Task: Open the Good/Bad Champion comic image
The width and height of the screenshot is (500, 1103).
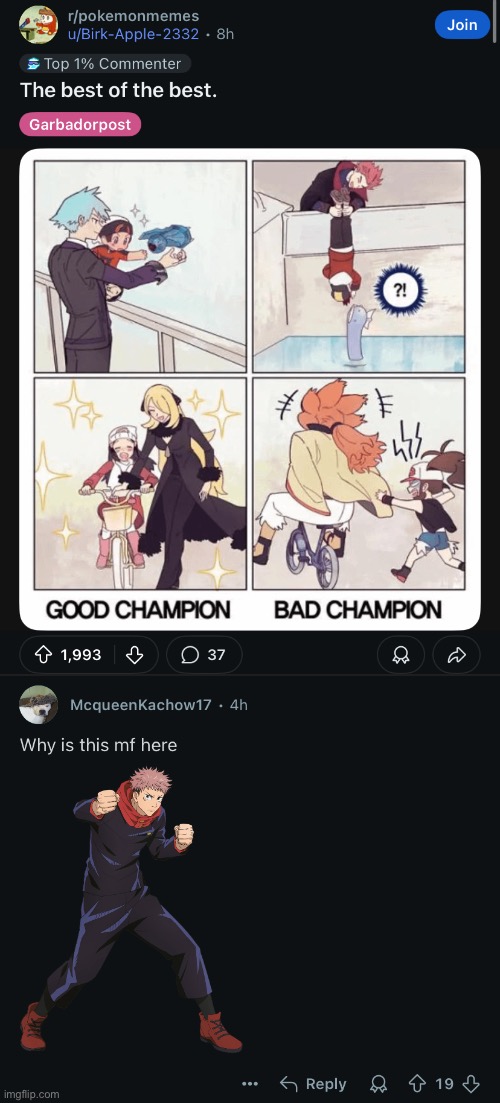Action: click(x=250, y=389)
